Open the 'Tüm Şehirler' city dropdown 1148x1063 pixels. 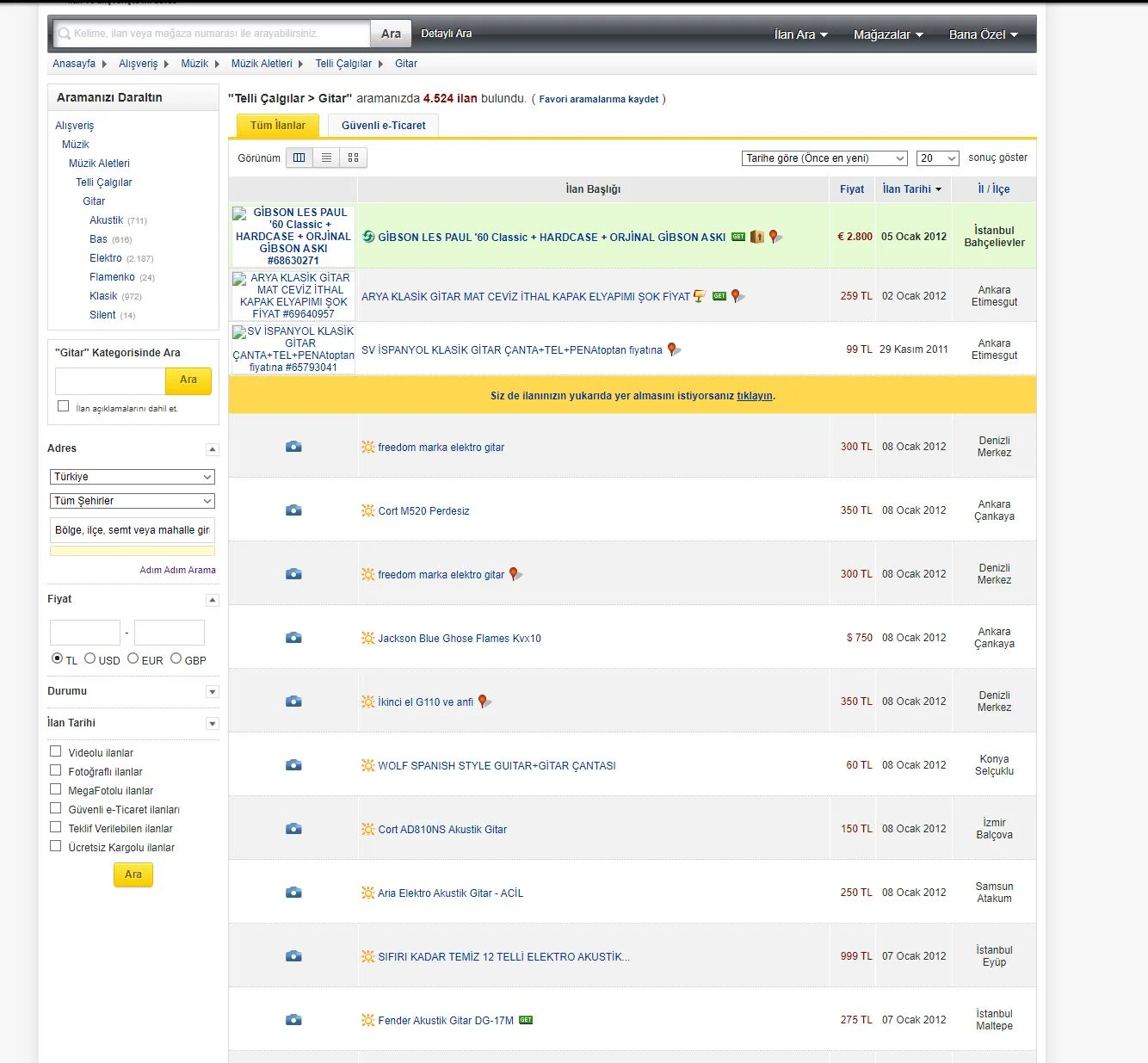133,501
